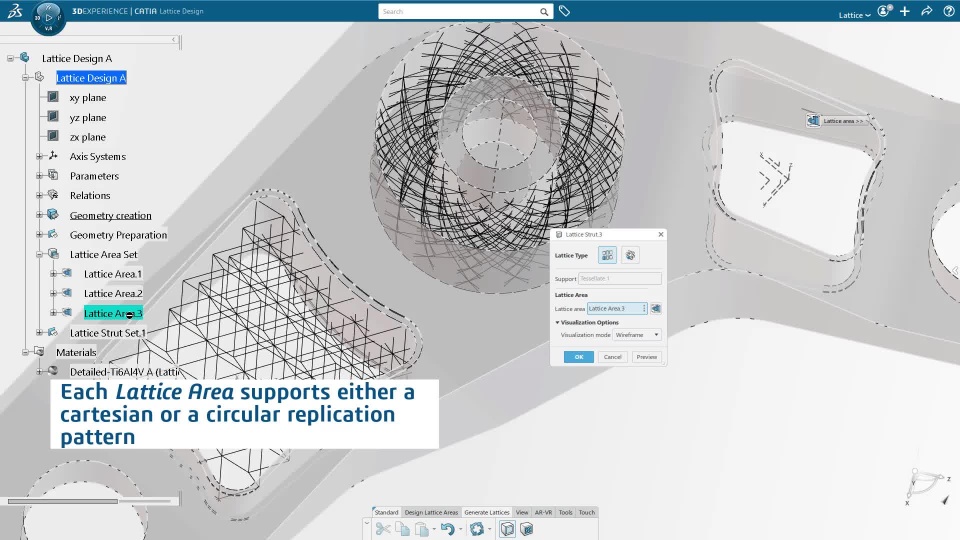Click the Materials node icon
The image size is (960, 540).
tap(39, 351)
